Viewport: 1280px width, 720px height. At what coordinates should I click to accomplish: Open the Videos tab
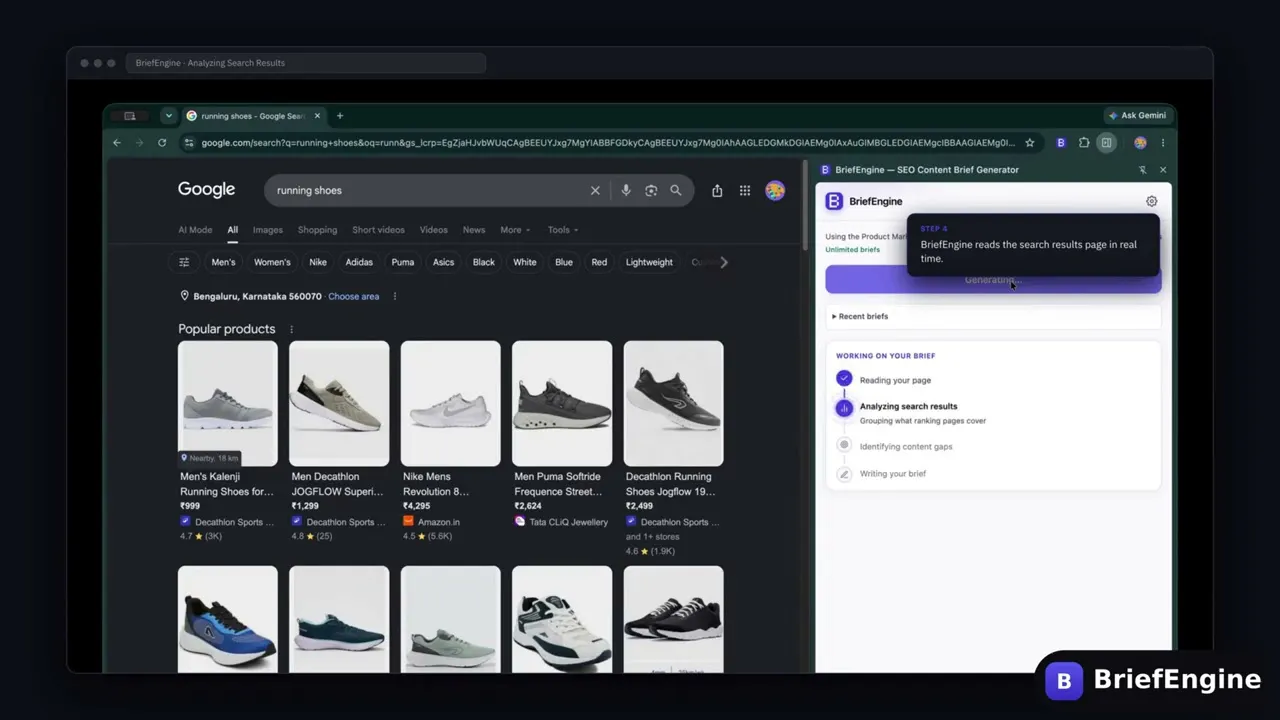(x=434, y=230)
